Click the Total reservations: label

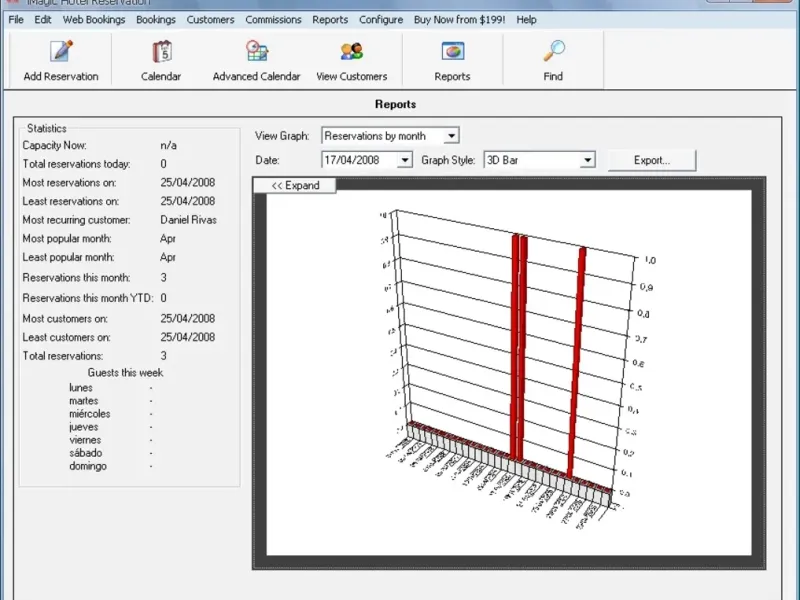click(62, 356)
